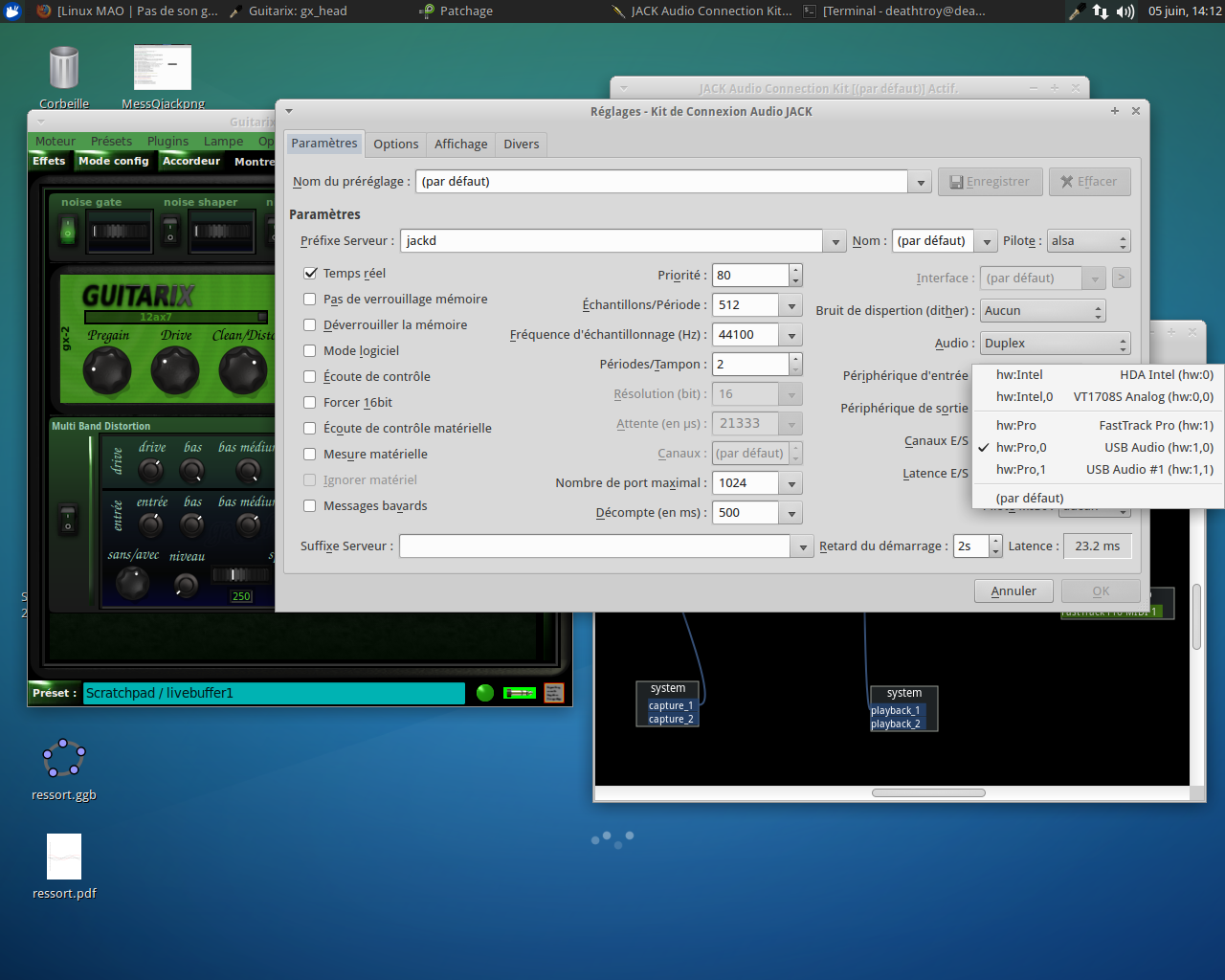Image resolution: width=1225 pixels, height=980 pixels.
Task: Switch to the Affichage tab
Action: (460, 144)
